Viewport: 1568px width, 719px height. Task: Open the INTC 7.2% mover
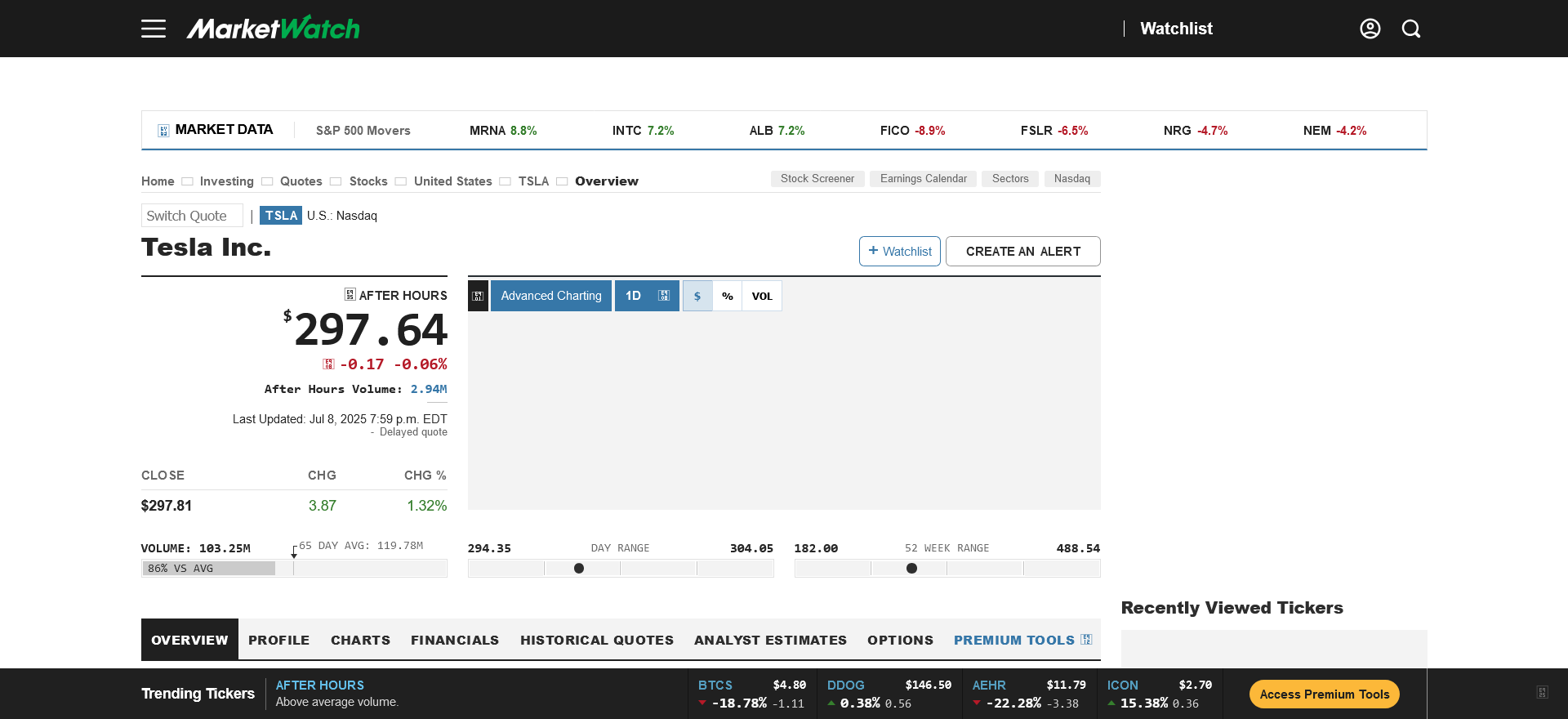644,131
